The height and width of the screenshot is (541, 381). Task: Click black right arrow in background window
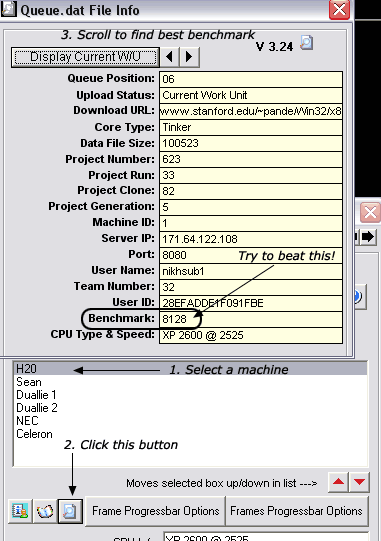368,237
